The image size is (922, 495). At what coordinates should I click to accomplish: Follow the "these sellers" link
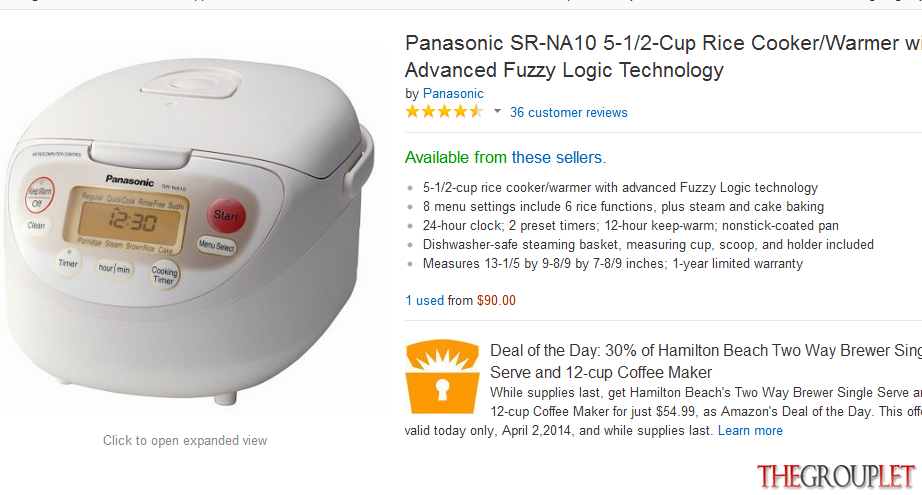556,158
